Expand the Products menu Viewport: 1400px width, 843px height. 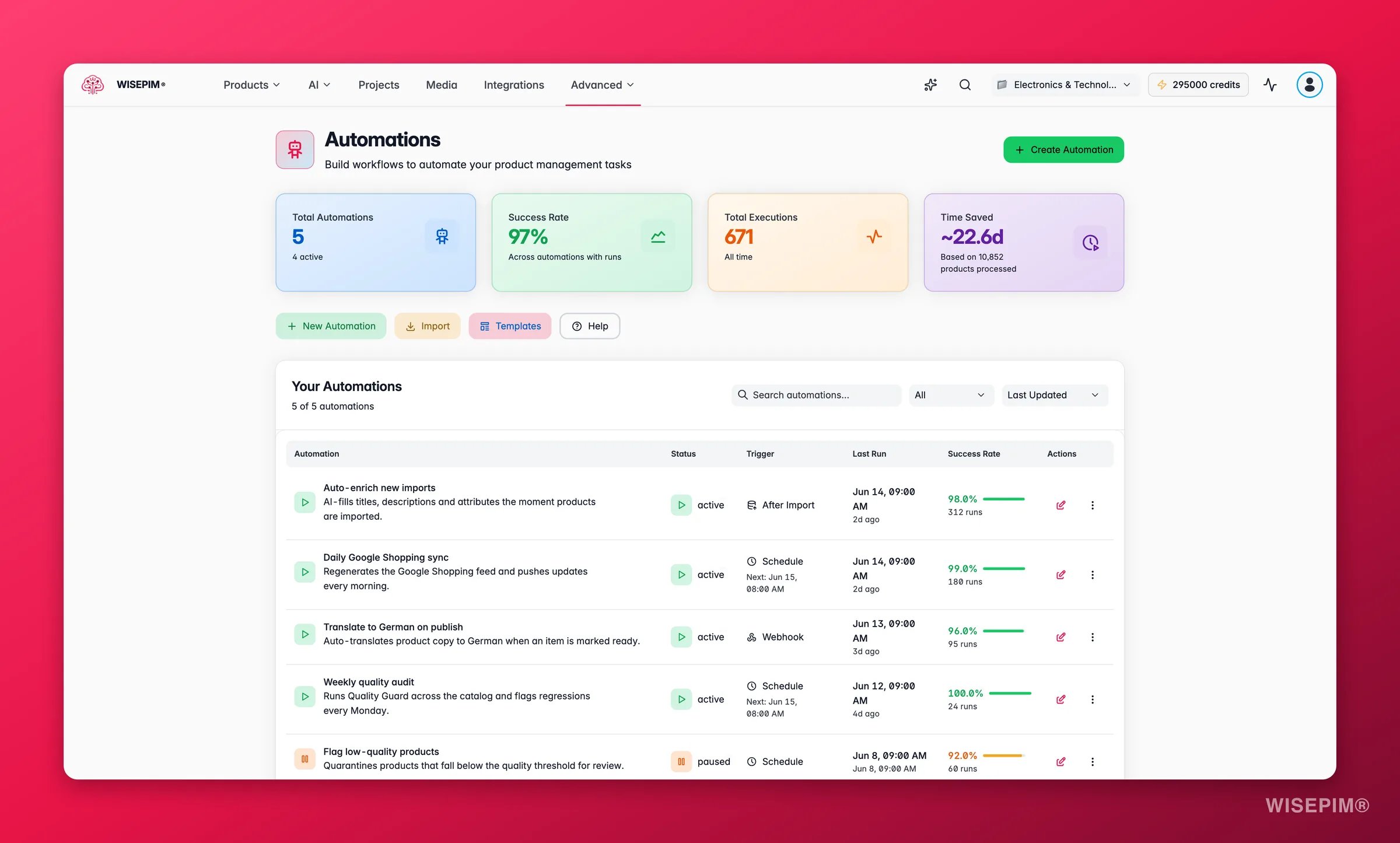tap(251, 85)
